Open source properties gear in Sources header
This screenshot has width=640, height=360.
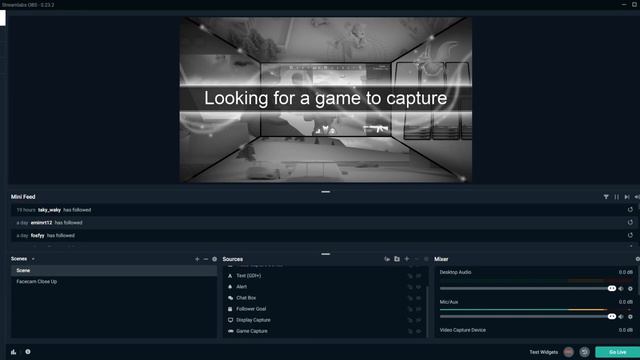click(426, 259)
